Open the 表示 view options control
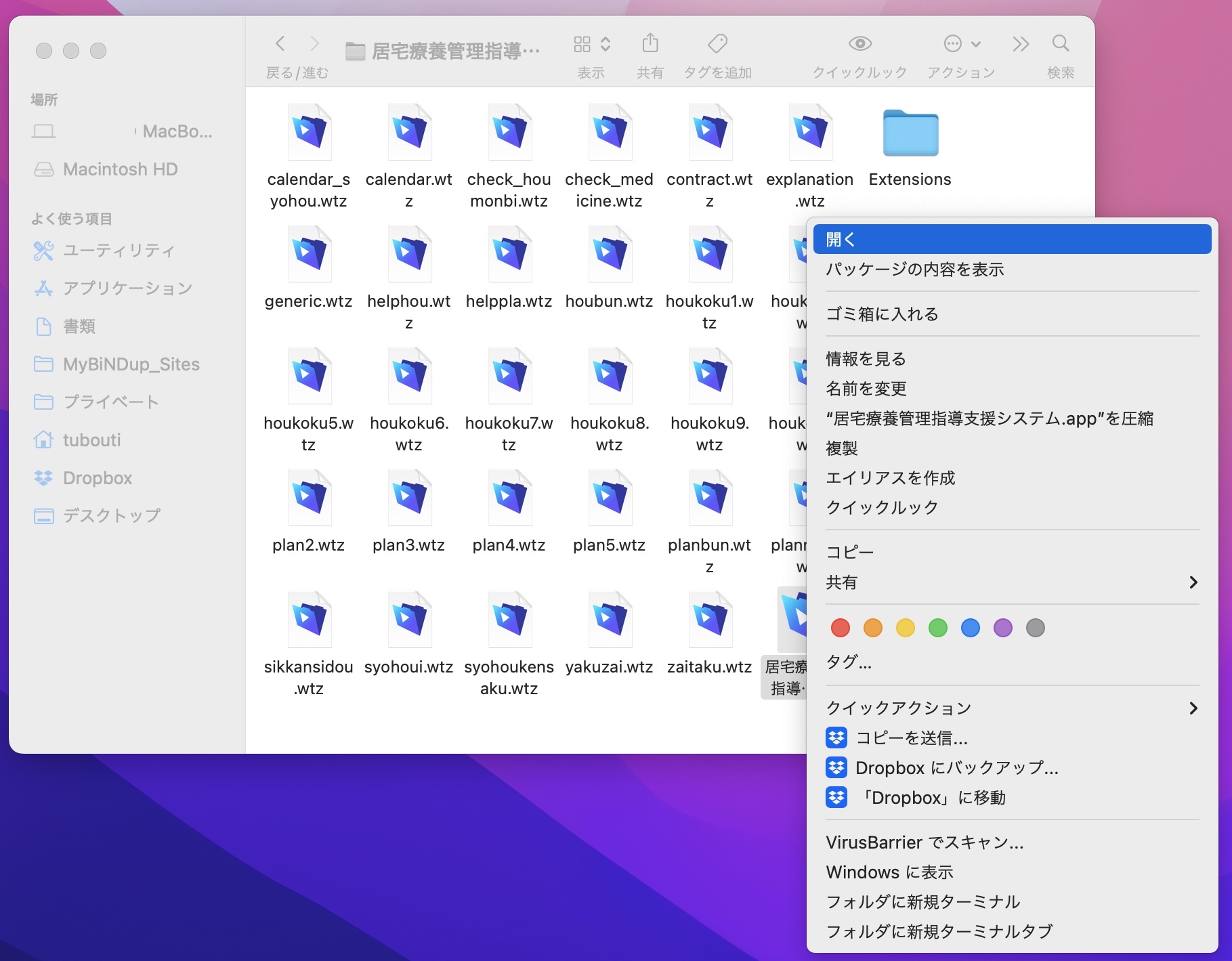Image resolution: width=1232 pixels, height=961 pixels. point(590,43)
